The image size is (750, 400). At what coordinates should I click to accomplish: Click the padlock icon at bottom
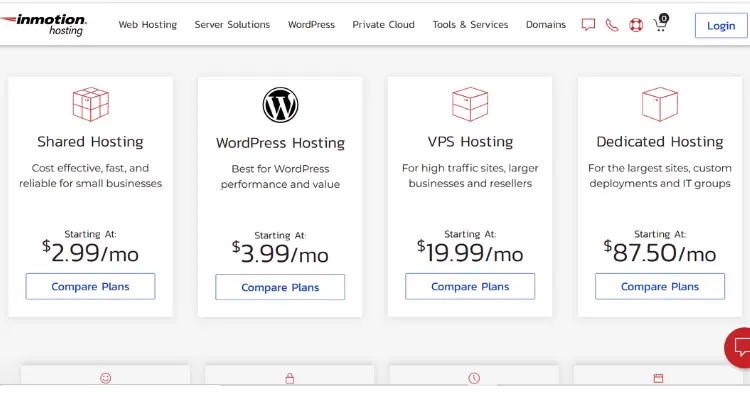pyautogui.click(x=290, y=378)
